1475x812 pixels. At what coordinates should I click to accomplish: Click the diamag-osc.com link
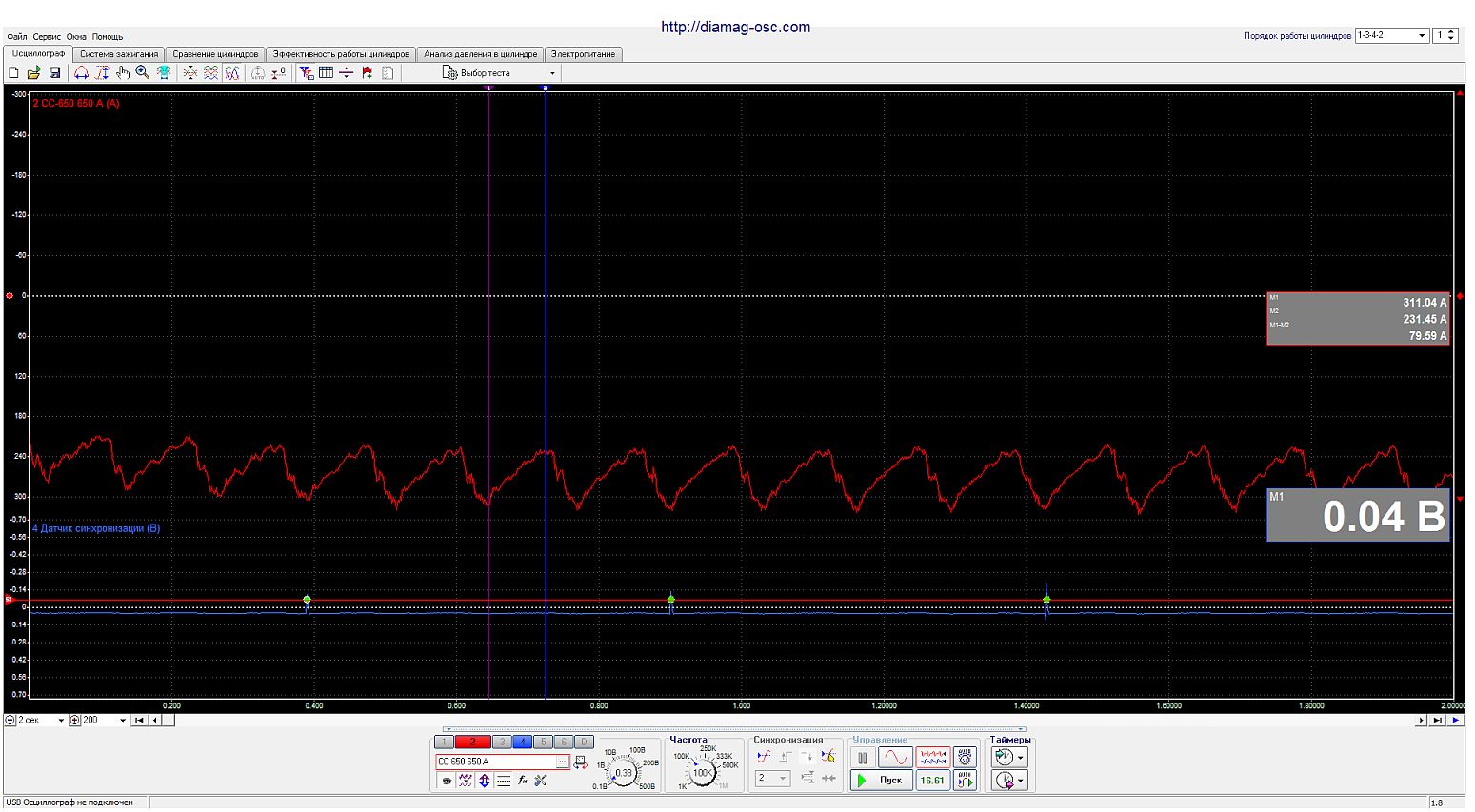(x=735, y=28)
